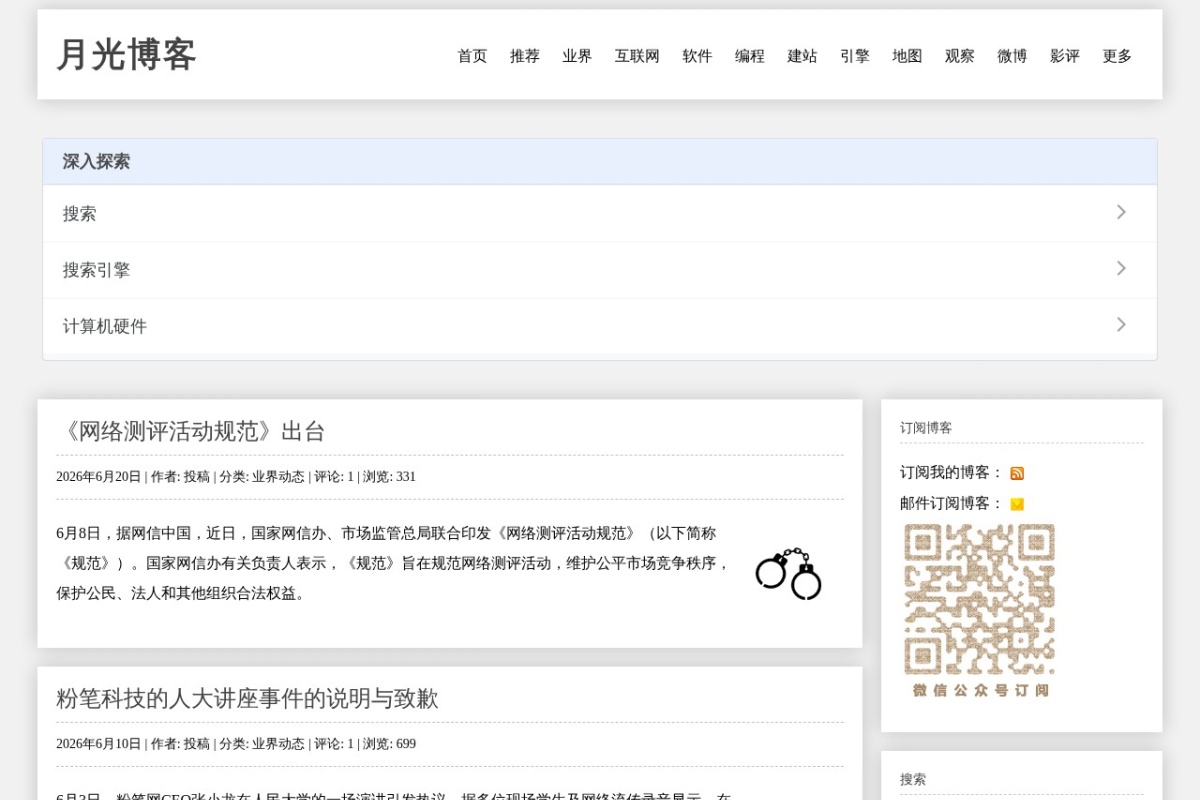Click the 浏览: 699 view count
1200x800 pixels.
click(389, 744)
